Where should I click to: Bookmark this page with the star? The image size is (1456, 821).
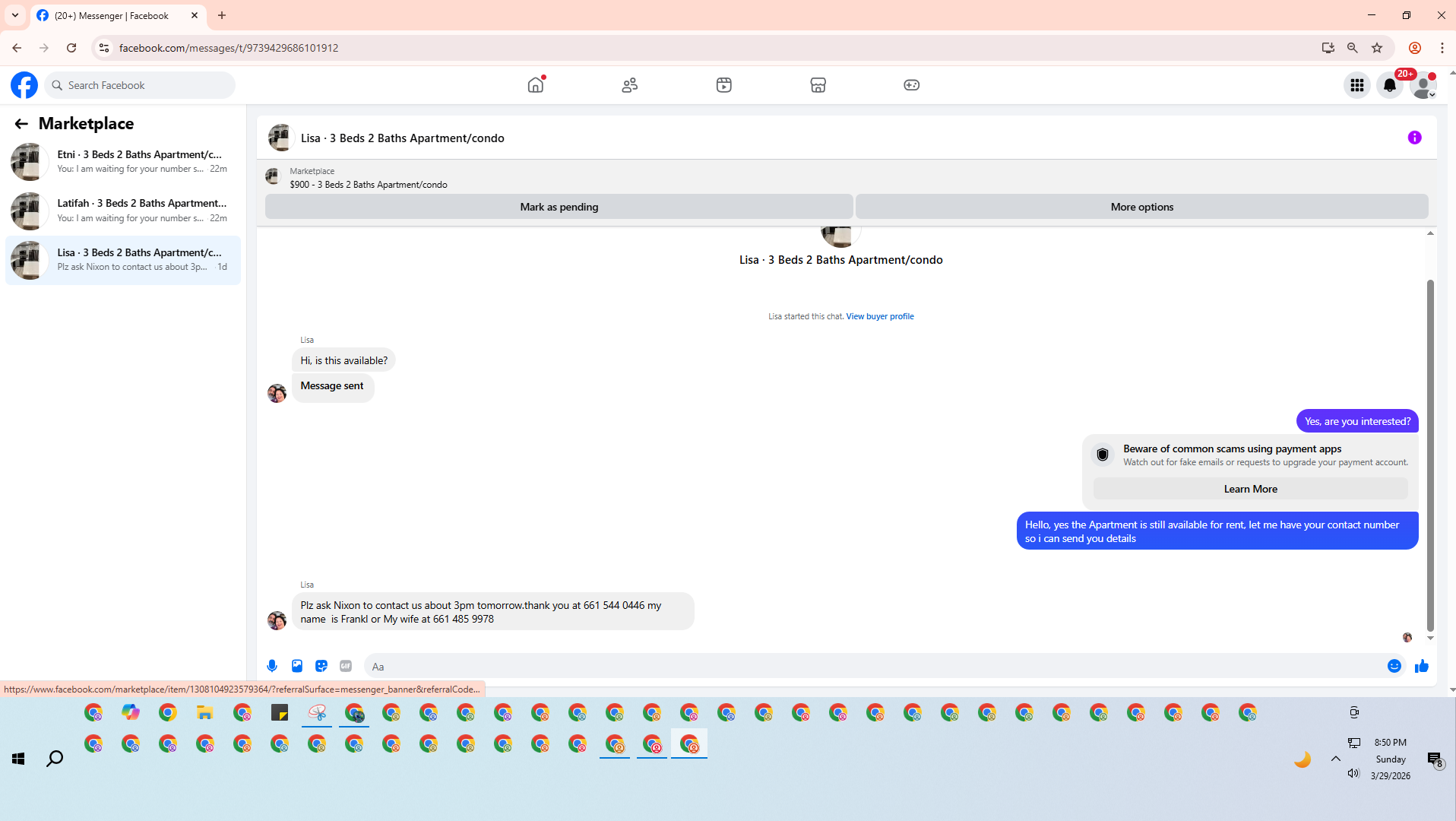[x=1377, y=48]
